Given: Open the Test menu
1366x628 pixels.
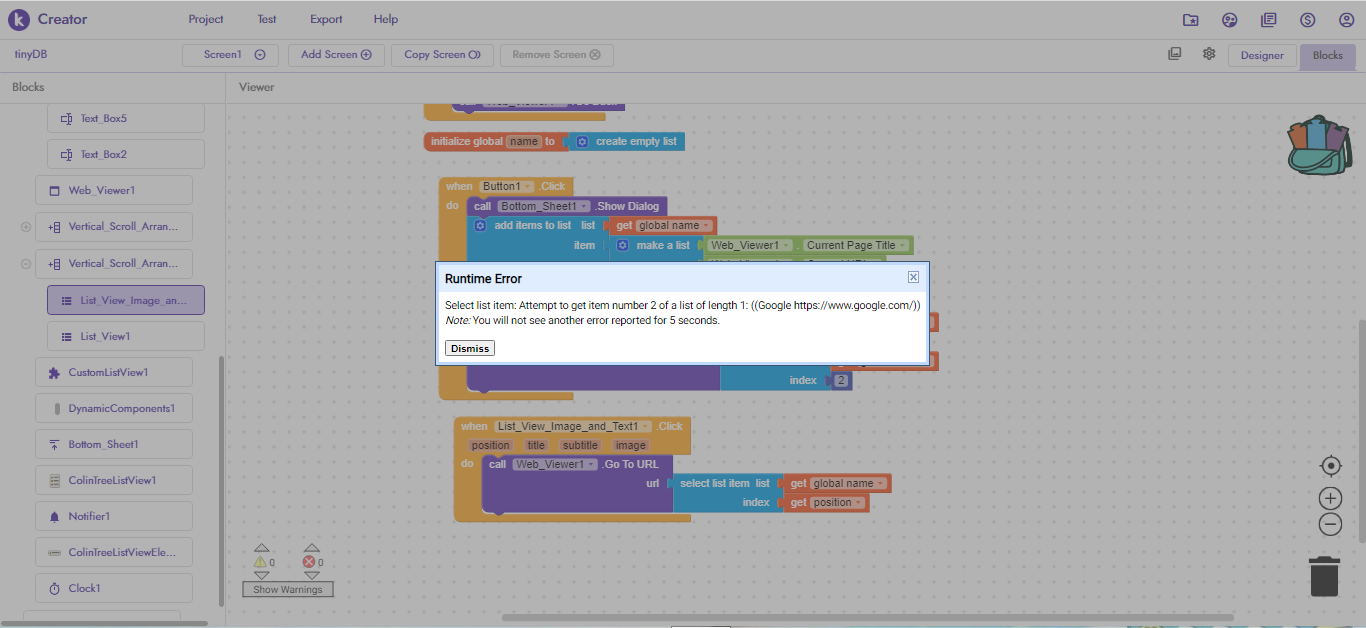Looking at the screenshot, I should (267, 19).
